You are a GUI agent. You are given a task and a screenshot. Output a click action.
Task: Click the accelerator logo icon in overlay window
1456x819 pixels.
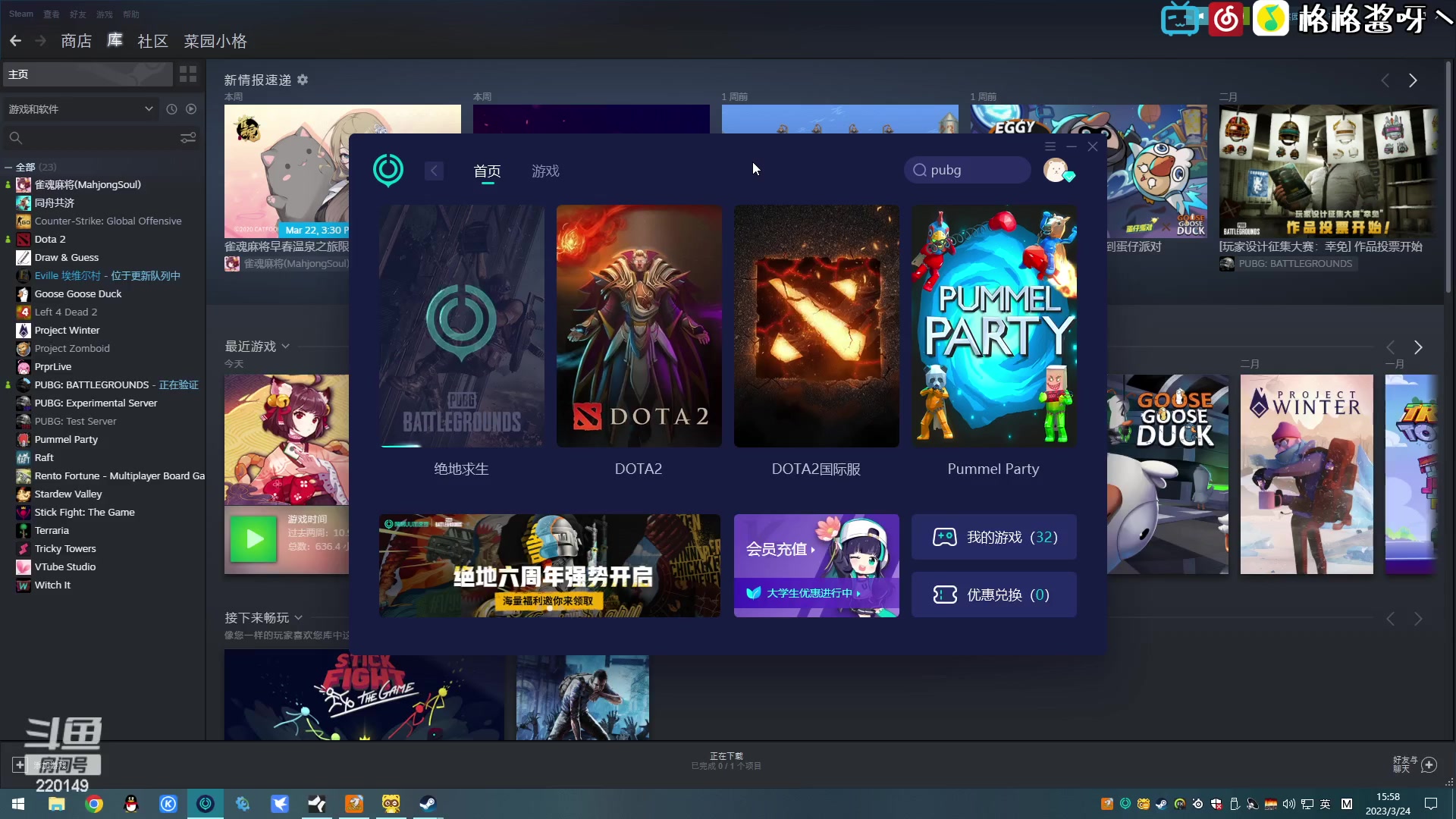[388, 170]
